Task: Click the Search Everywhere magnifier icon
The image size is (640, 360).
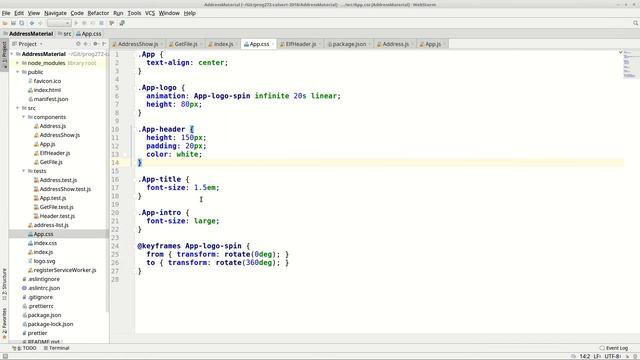Action: pos(636,23)
